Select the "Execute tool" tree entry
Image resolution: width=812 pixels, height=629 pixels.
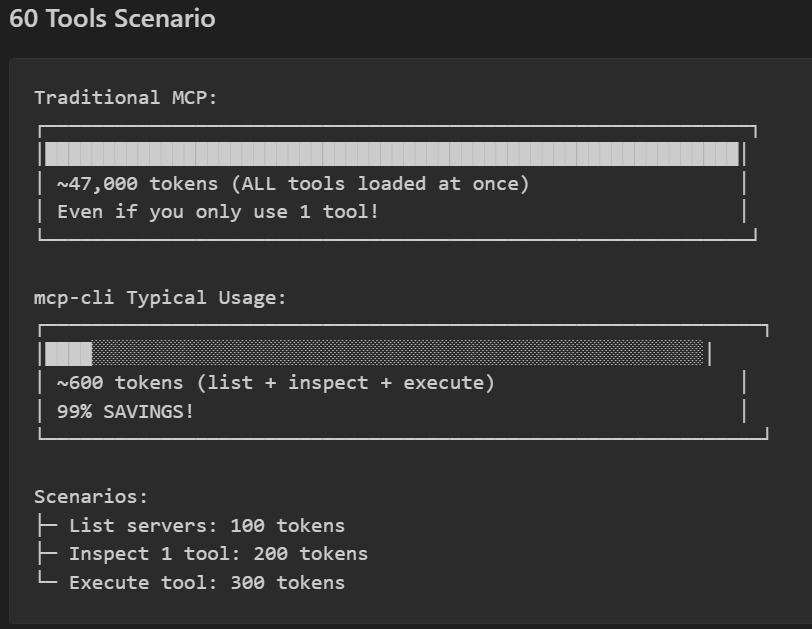tap(143, 583)
